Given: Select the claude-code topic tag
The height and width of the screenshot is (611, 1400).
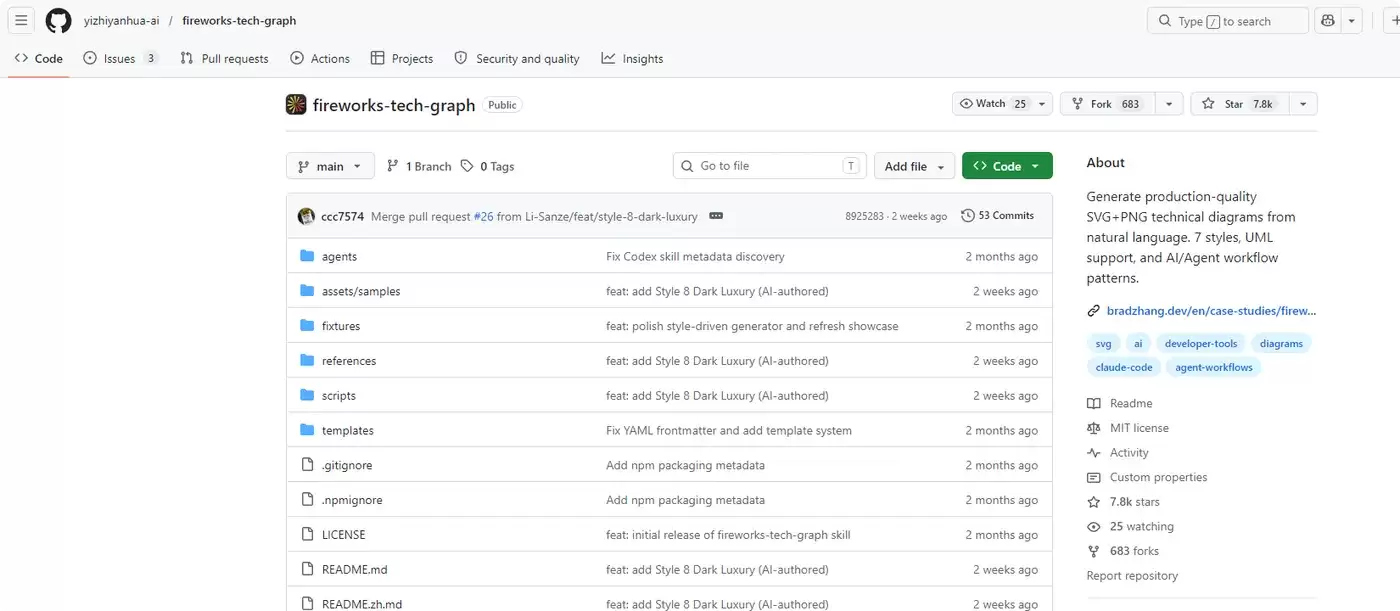Looking at the screenshot, I should click(1124, 367).
